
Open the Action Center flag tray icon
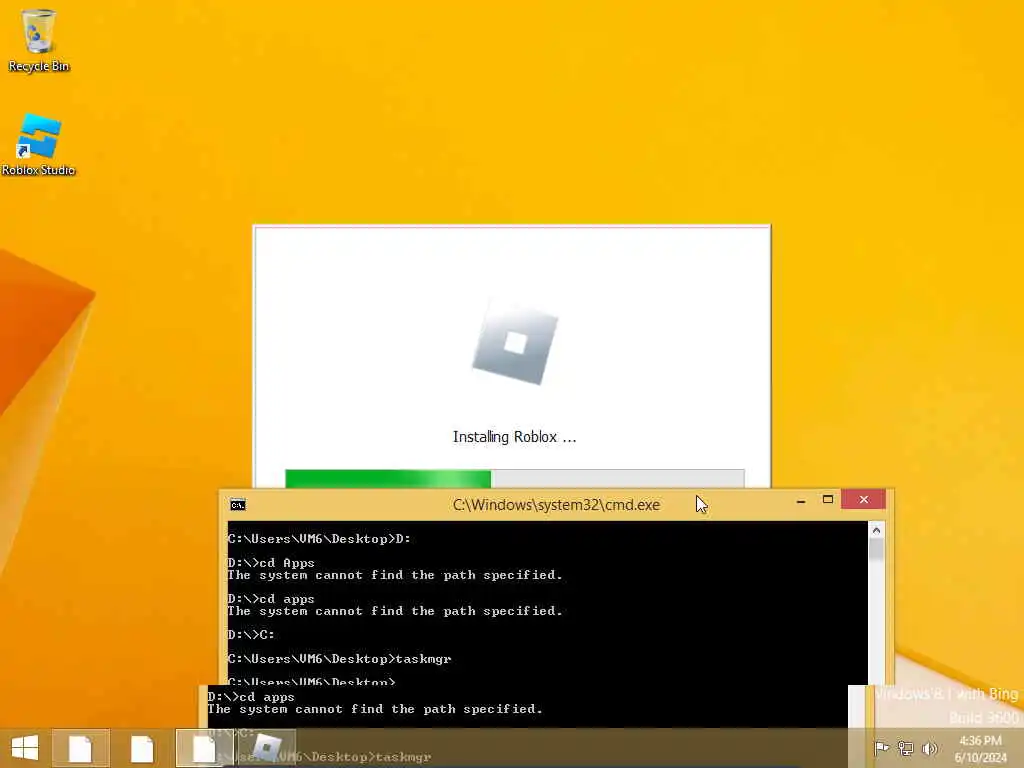coord(882,748)
